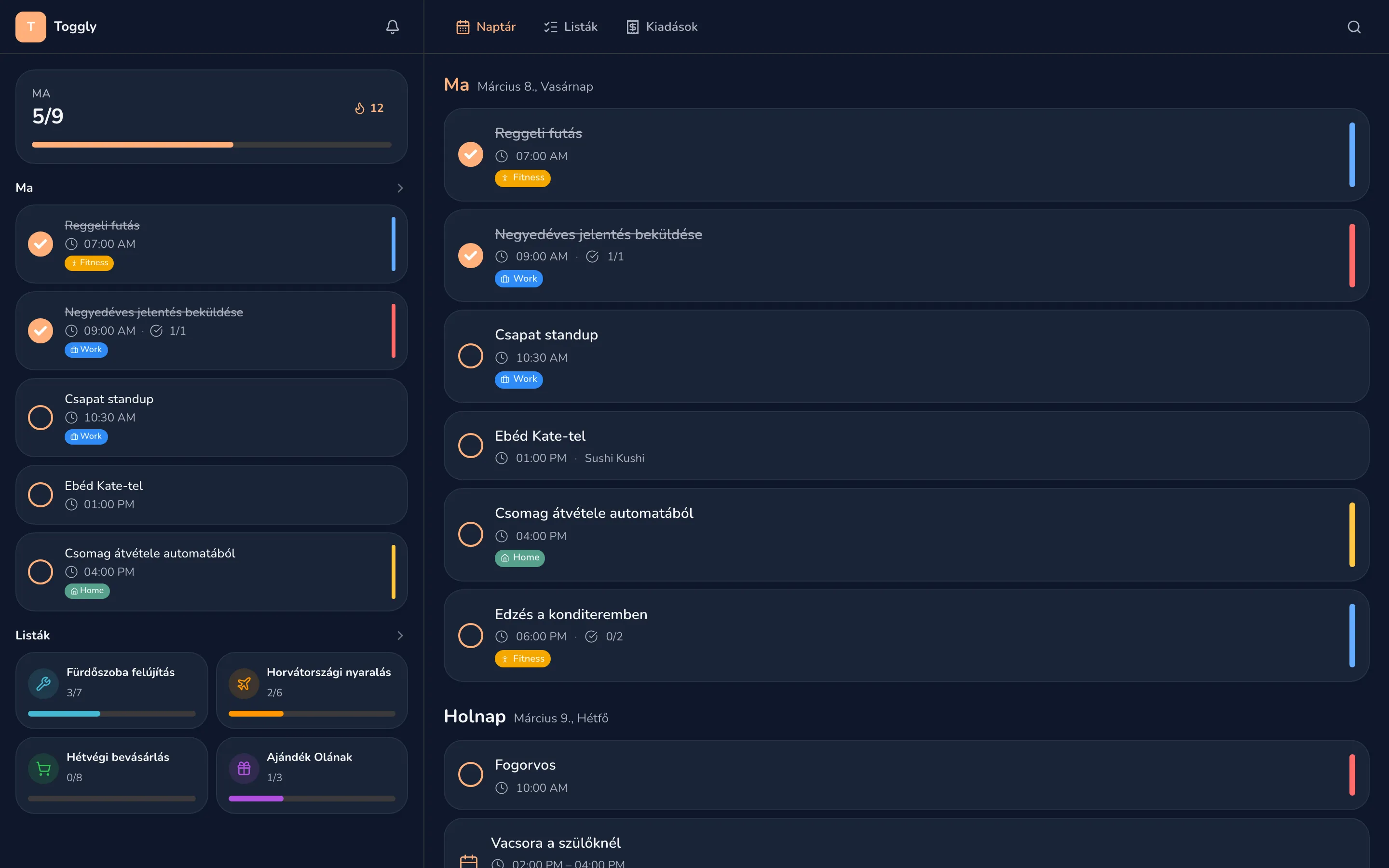Open Vacsora a szülőknél event
Screen dimensions: 1389x868
pyautogui.click(x=906, y=844)
